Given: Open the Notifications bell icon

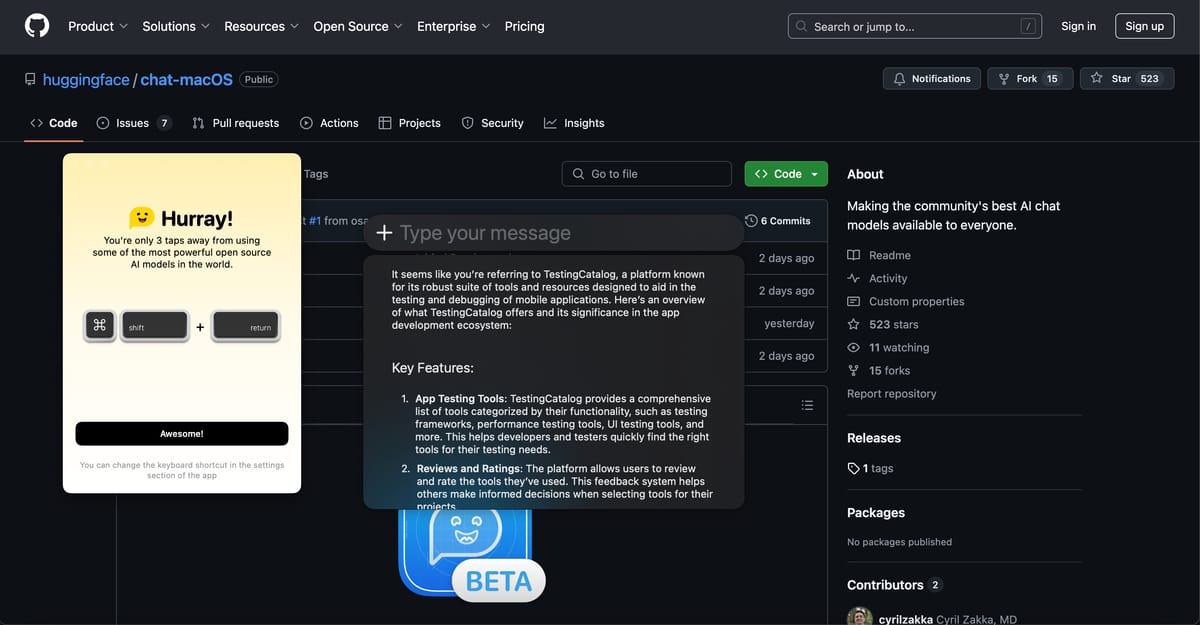Looking at the screenshot, I should pyautogui.click(x=899, y=78).
